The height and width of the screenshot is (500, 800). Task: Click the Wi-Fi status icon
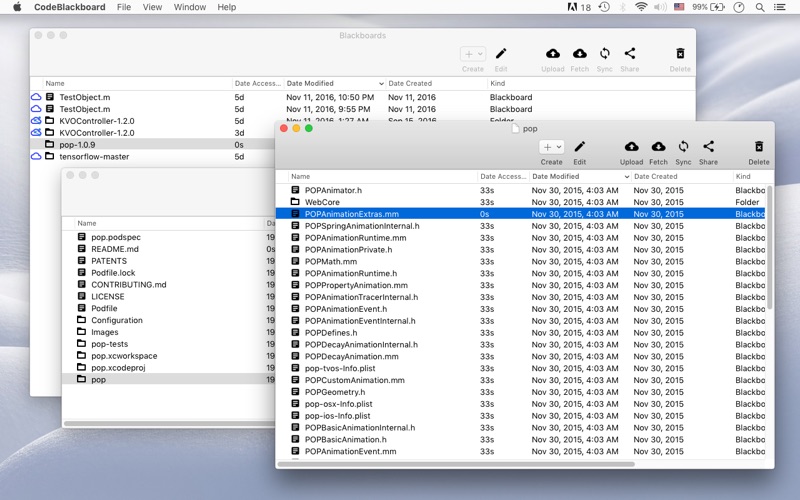point(641,7)
